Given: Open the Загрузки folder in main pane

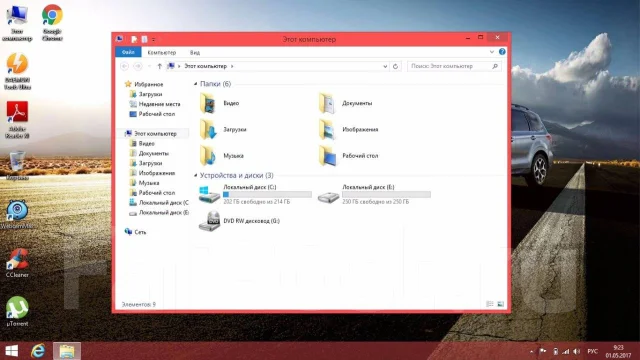Looking at the screenshot, I should point(223,129).
